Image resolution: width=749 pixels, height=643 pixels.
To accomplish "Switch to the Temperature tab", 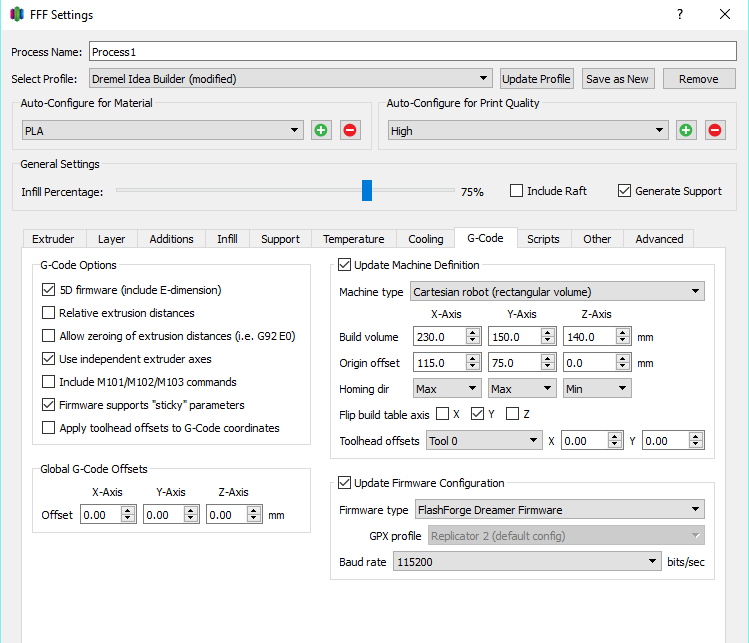I will 353,239.
